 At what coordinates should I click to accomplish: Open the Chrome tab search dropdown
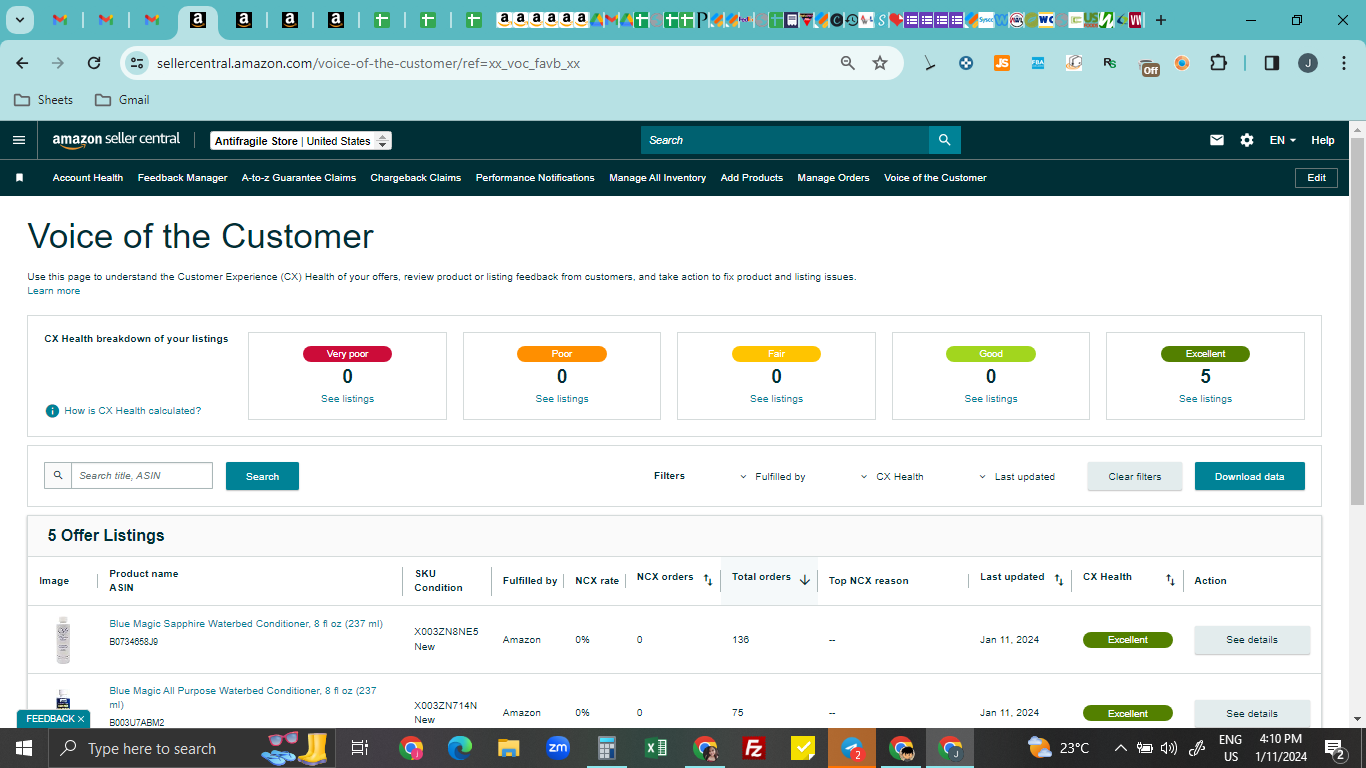(x=20, y=19)
